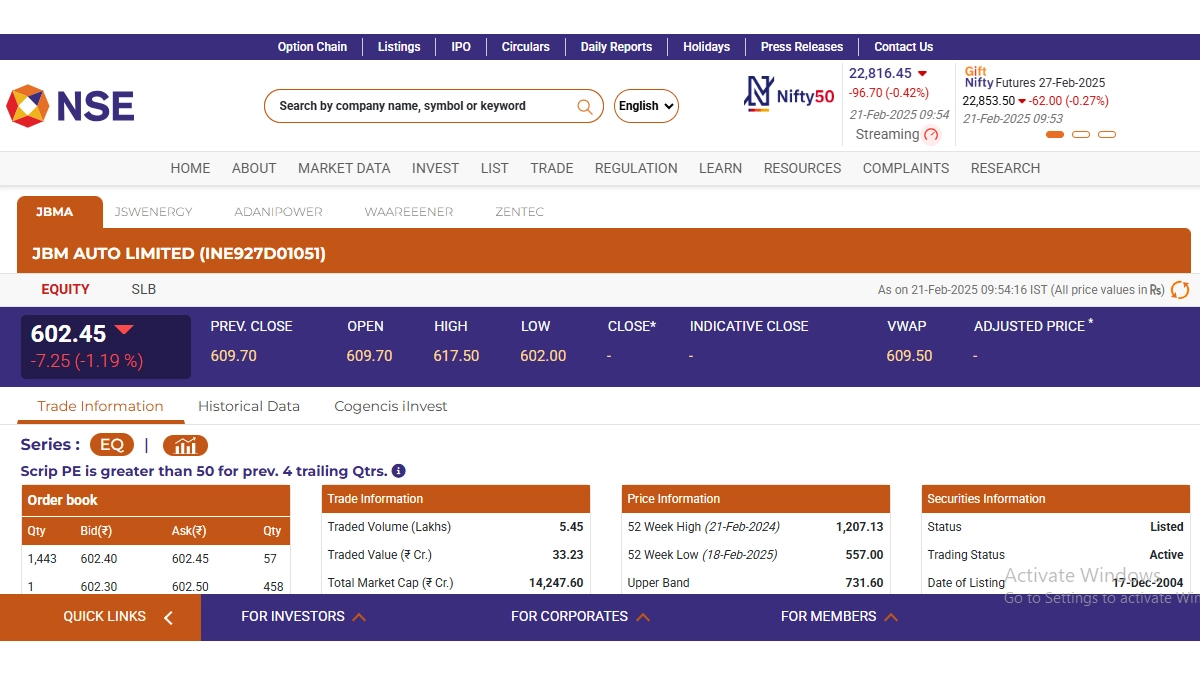Open the English language dropdown
1200x675 pixels.
pos(646,106)
